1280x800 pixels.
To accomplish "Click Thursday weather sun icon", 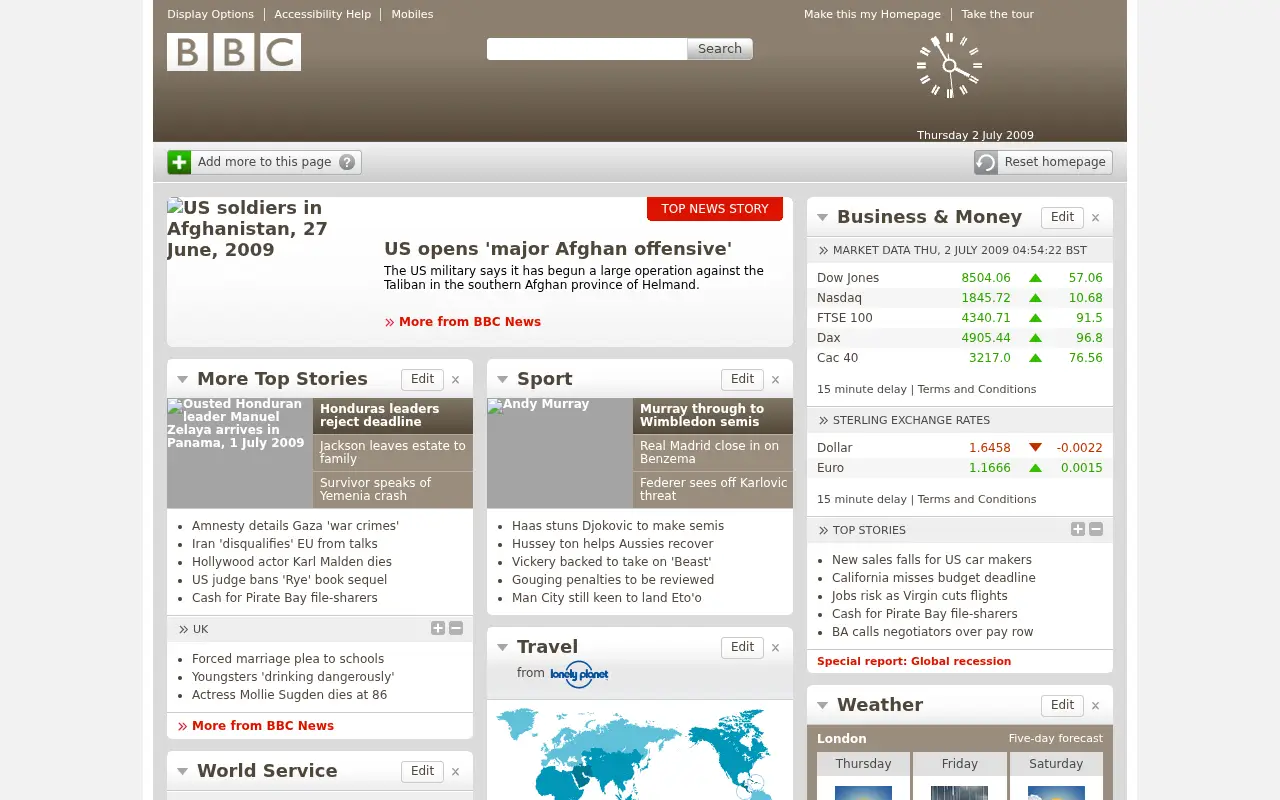I will [863, 793].
